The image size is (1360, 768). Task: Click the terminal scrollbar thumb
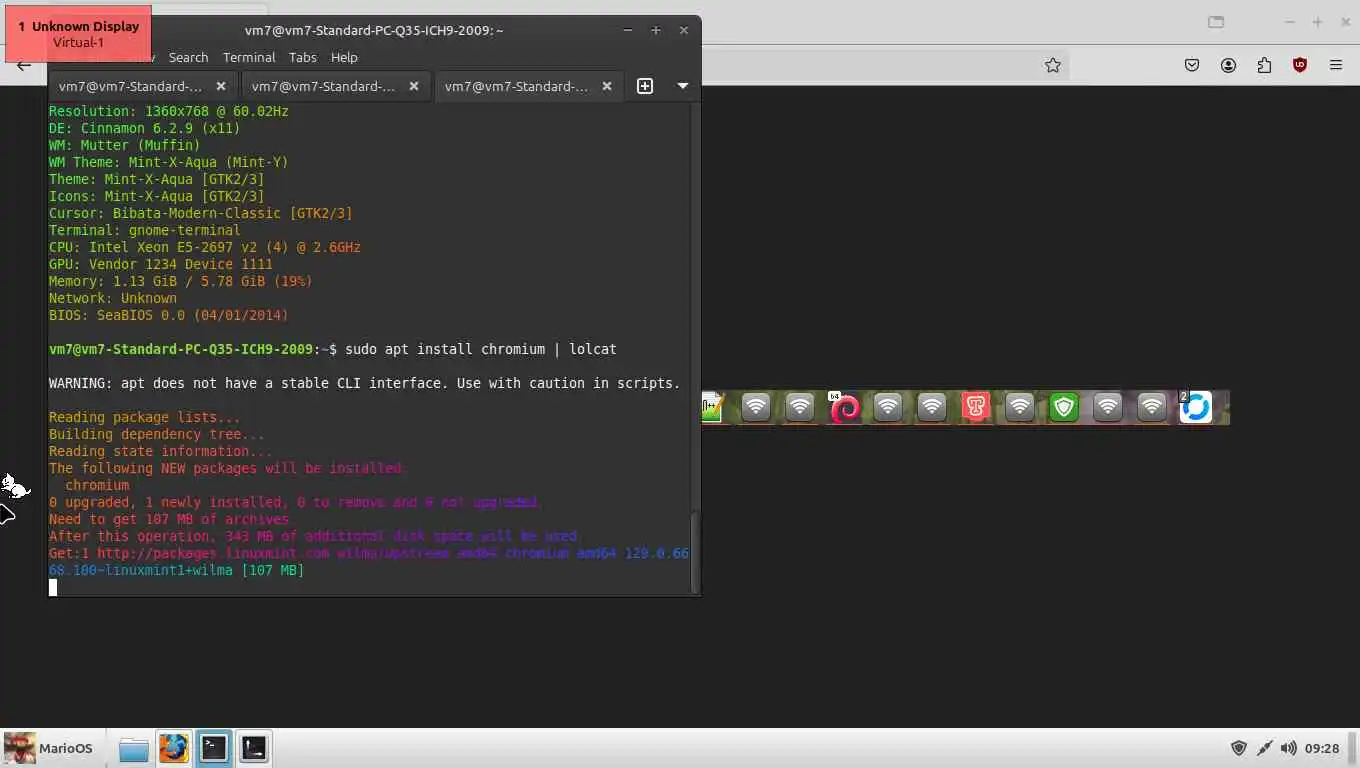pos(694,552)
